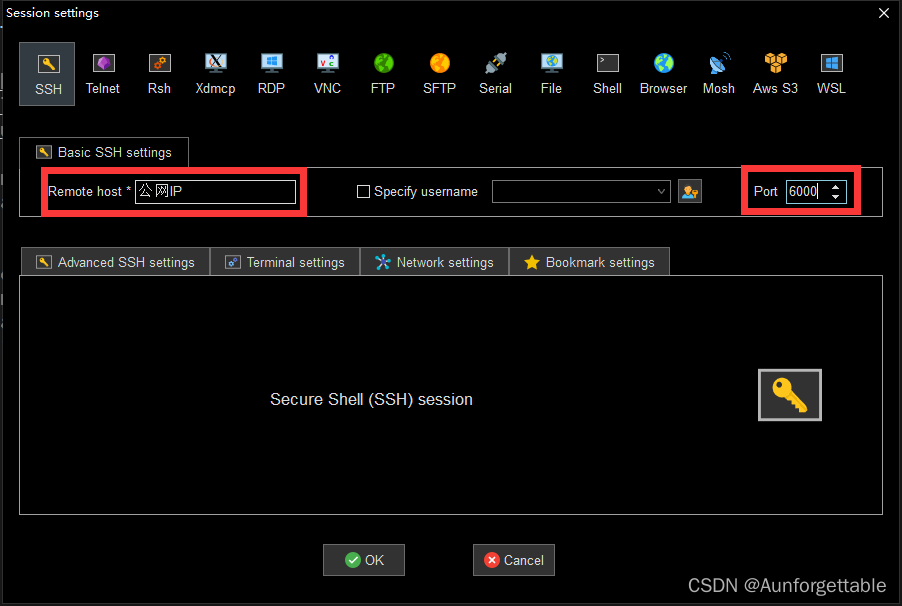Switch to the Bookmark settings tab
Viewport: 902px width, 606px height.
click(590, 262)
